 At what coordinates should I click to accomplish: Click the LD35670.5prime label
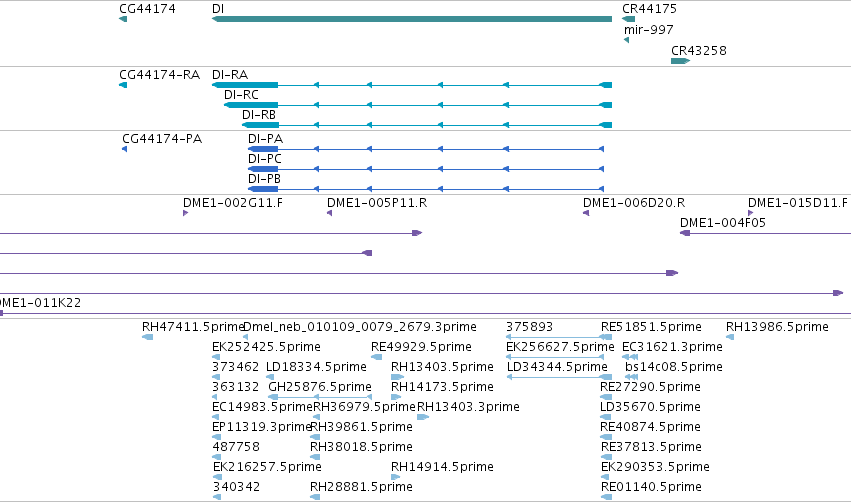[x=650, y=407]
